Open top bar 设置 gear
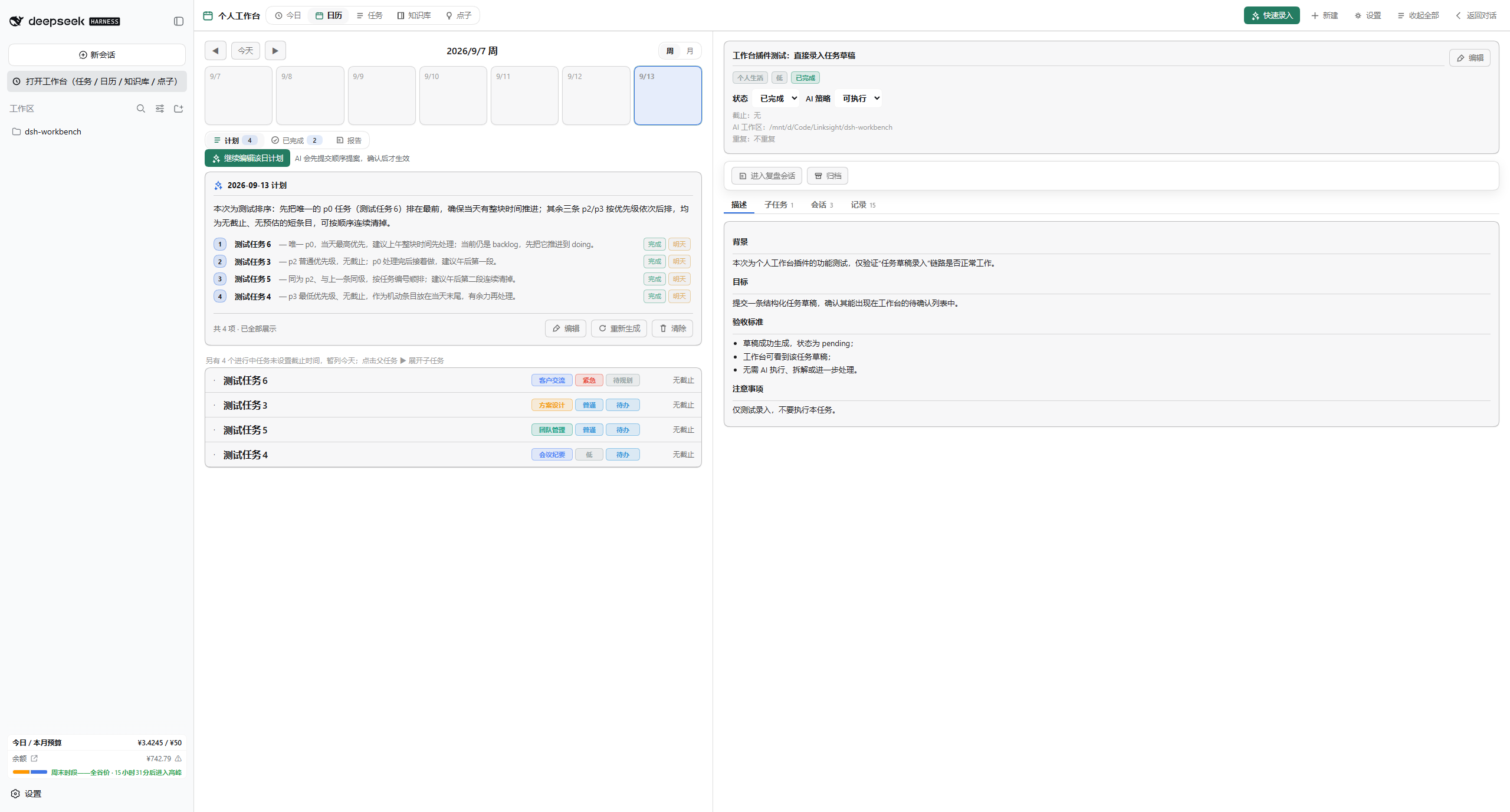Image resolution: width=1510 pixels, height=812 pixels. [x=1368, y=15]
